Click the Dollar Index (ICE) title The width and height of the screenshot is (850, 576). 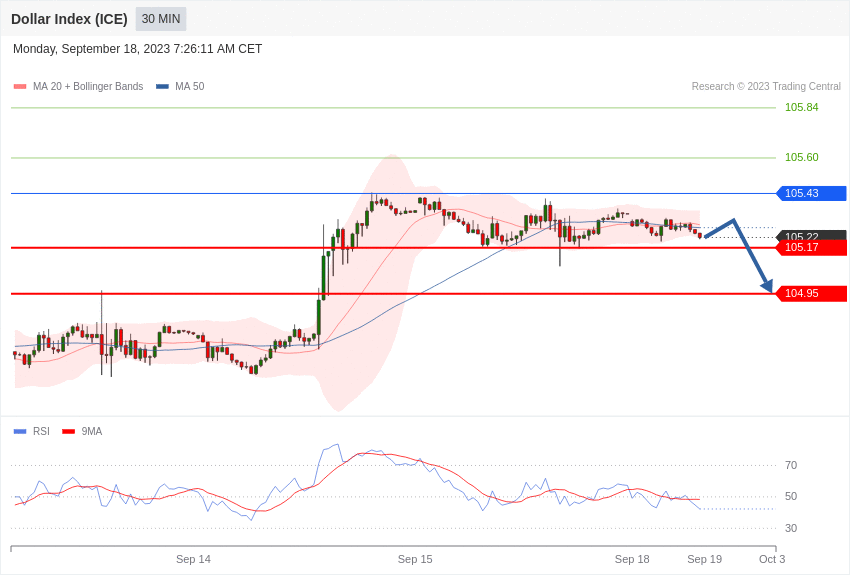69,19
